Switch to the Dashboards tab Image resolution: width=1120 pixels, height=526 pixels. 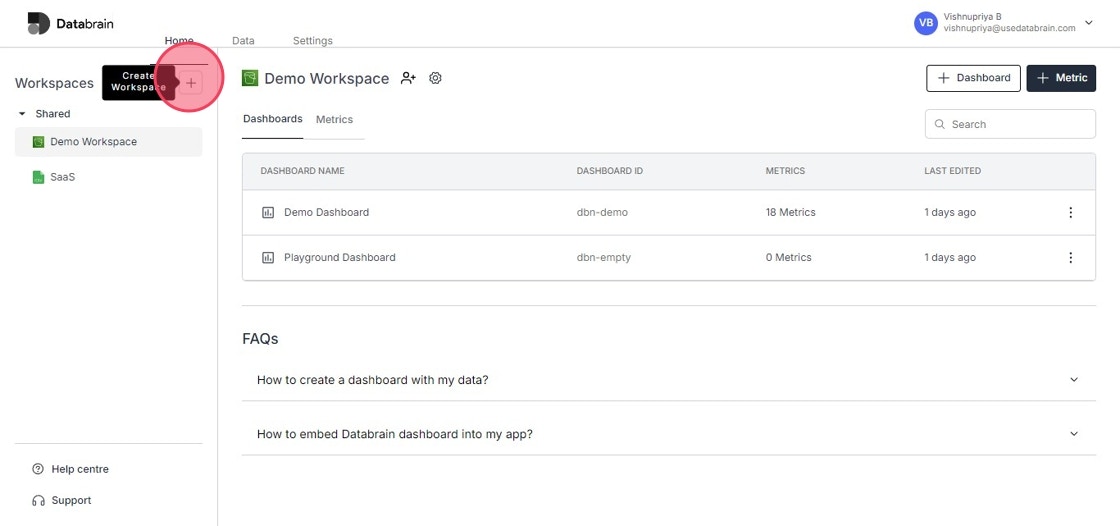pyautogui.click(x=273, y=119)
